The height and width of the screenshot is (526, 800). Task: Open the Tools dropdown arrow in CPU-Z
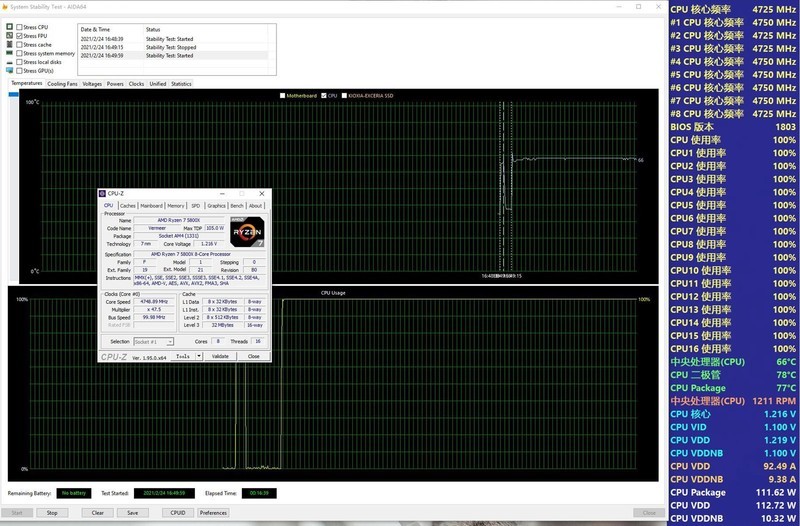199,356
